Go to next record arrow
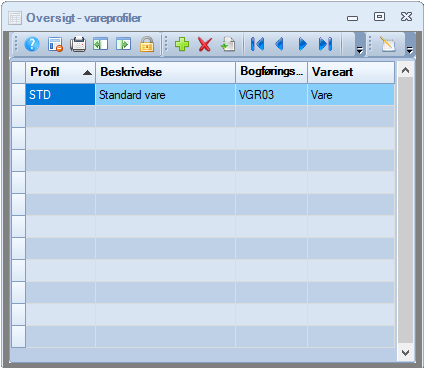This screenshot has height=368, width=424. pyautogui.click(x=302, y=44)
